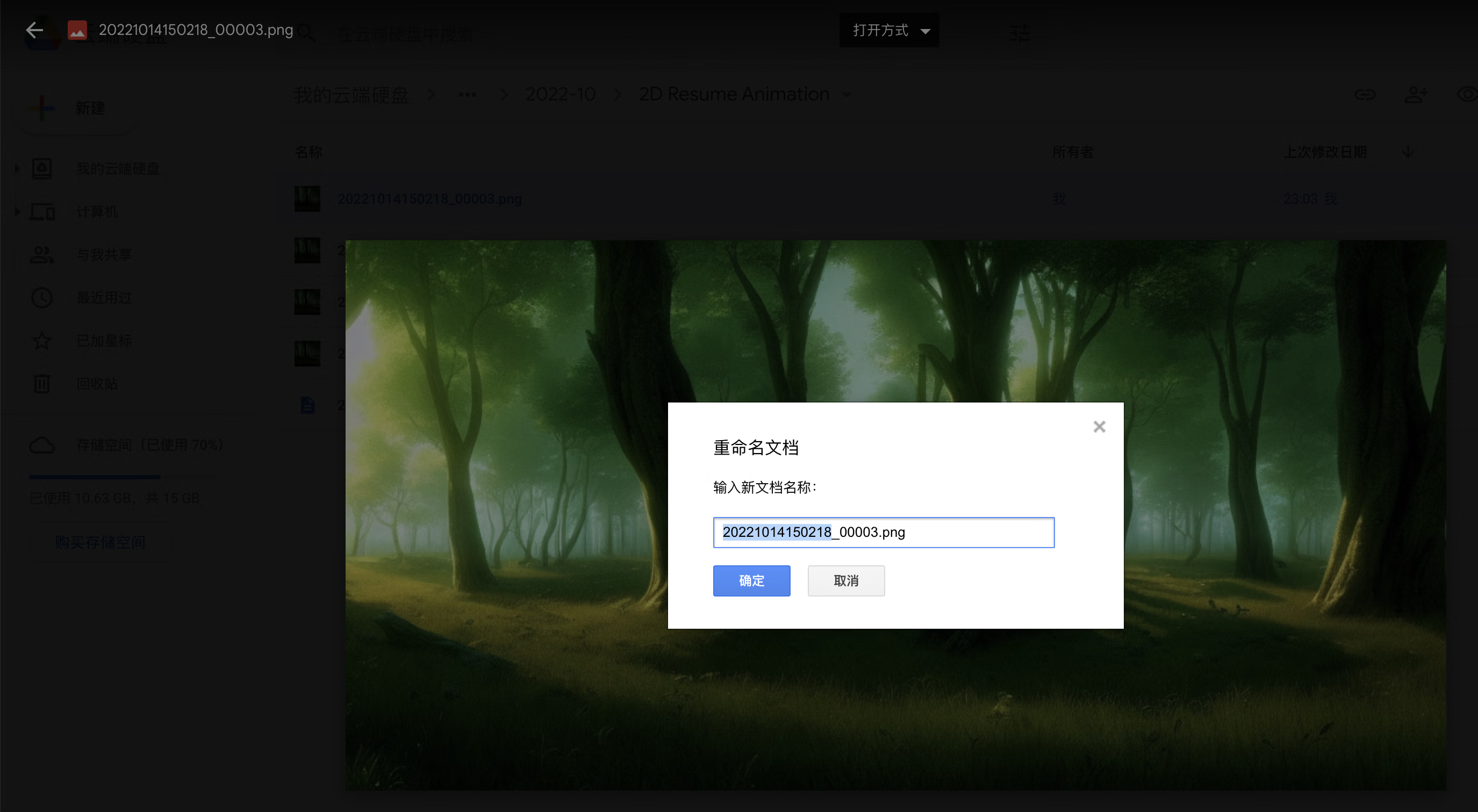The image size is (1478, 812).
Task: Click thumbnail of first listed file
Action: 307,198
